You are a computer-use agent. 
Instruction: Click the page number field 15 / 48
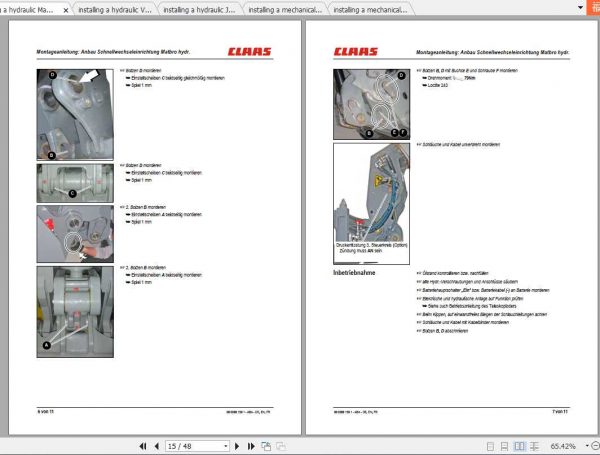(x=194, y=446)
